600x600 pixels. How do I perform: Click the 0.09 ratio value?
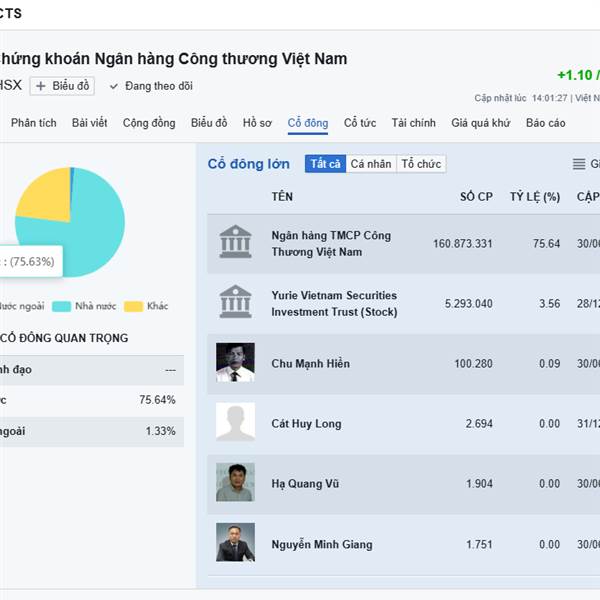pos(549,364)
